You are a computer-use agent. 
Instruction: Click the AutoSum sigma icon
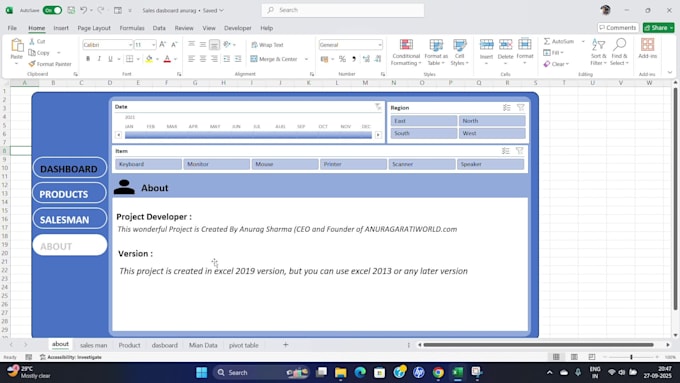tap(547, 41)
